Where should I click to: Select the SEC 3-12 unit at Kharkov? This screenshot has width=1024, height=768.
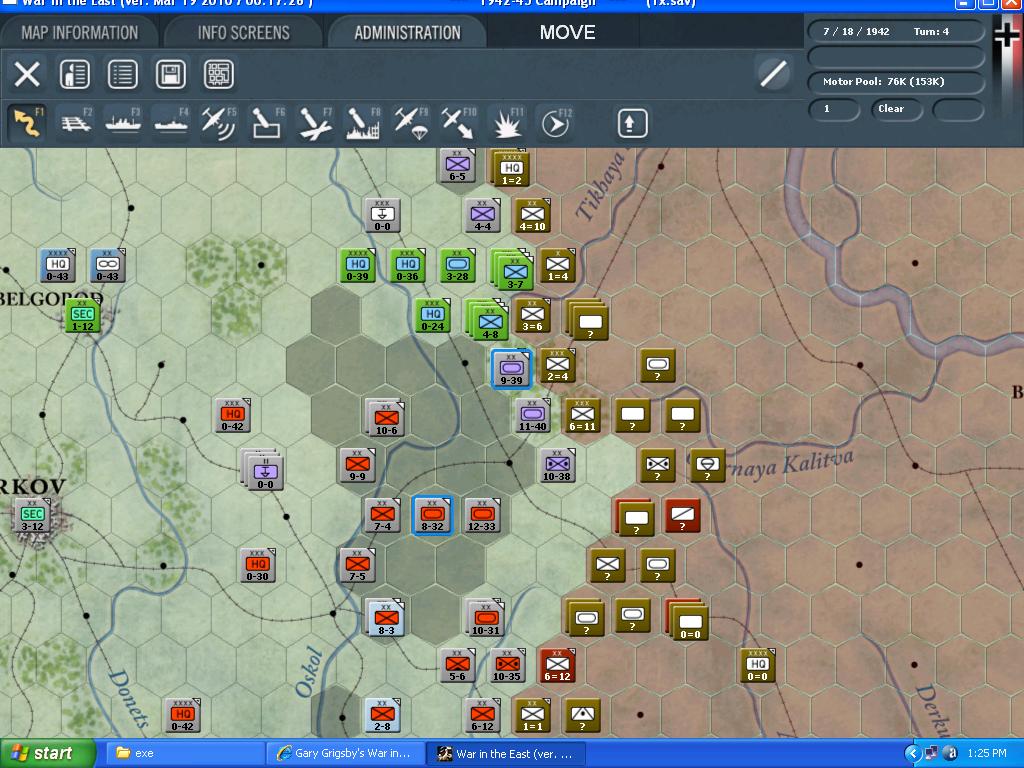click(33, 515)
